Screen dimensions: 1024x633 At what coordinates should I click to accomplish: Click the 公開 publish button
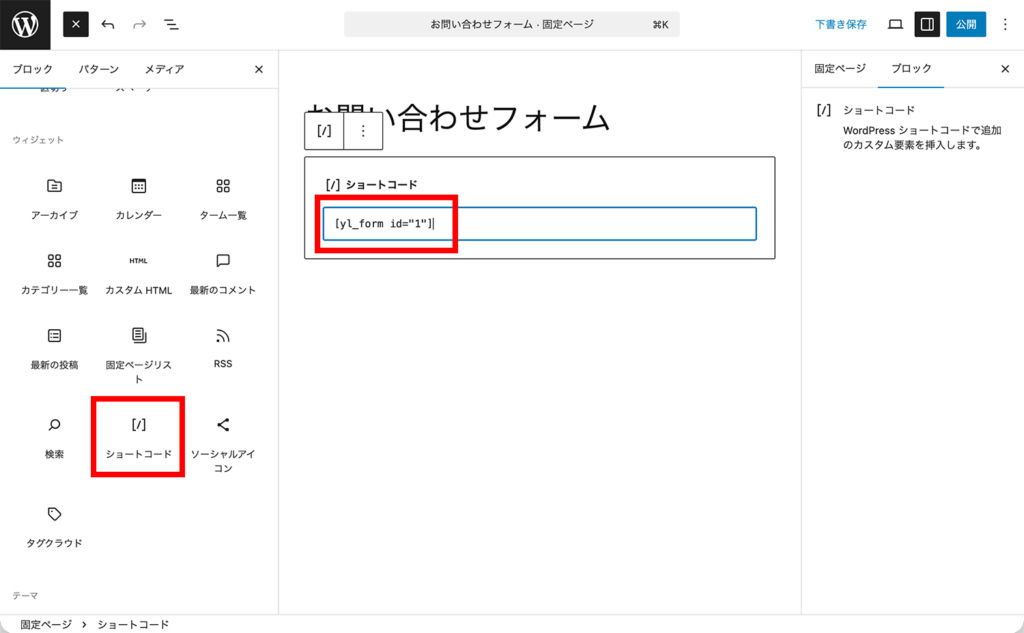966,24
